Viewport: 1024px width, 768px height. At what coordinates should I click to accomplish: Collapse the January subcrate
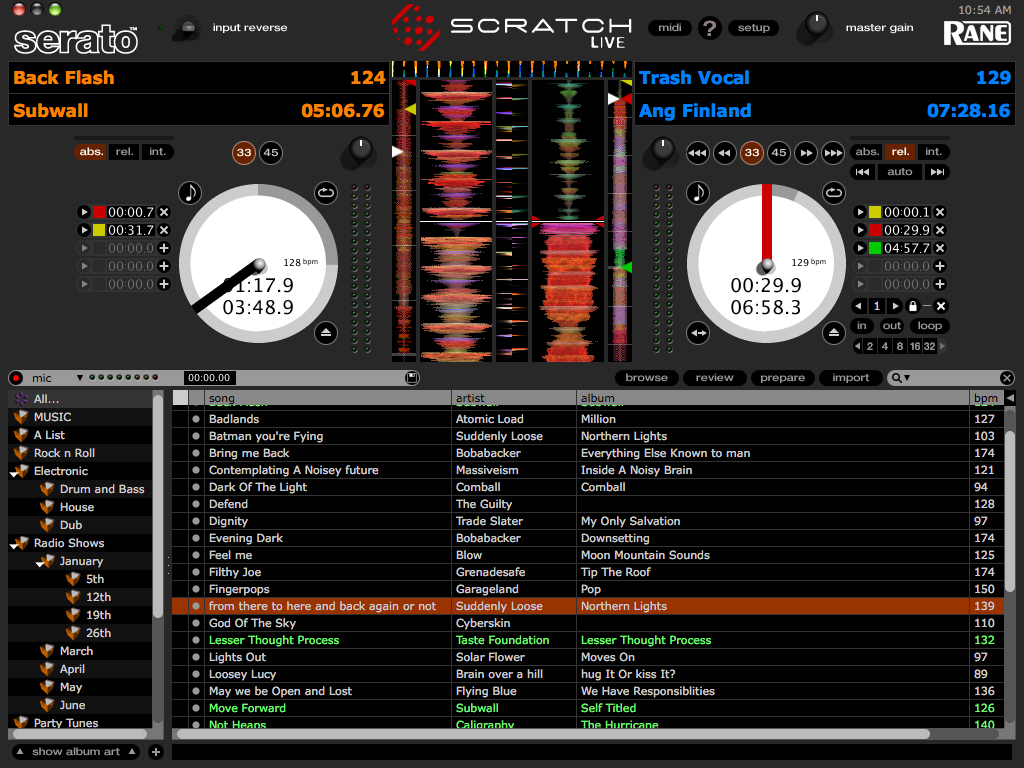click(x=40, y=564)
